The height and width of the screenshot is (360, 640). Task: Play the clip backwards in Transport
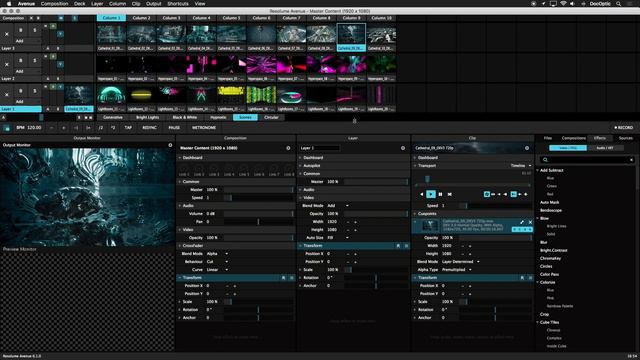click(422, 194)
